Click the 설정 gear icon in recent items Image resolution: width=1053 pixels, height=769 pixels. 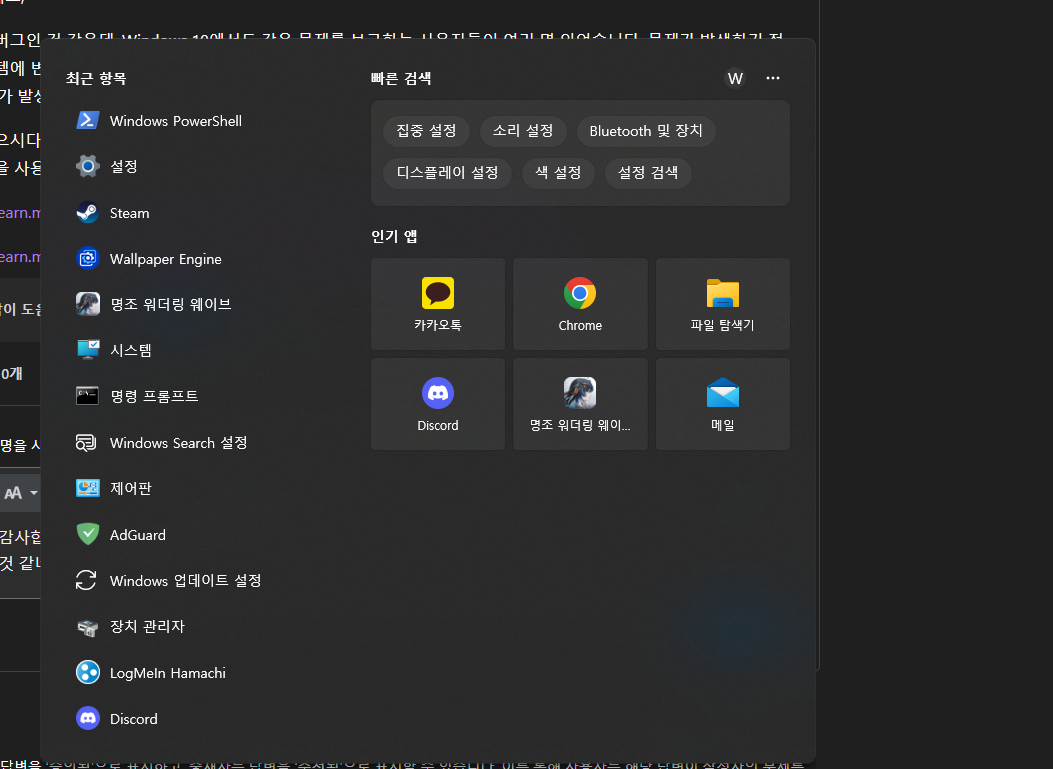(x=88, y=166)
